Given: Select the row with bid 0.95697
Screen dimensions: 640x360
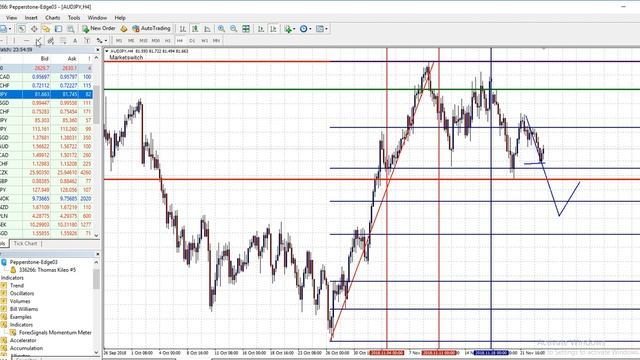Looking at the screenshot, I should [47, 77].
